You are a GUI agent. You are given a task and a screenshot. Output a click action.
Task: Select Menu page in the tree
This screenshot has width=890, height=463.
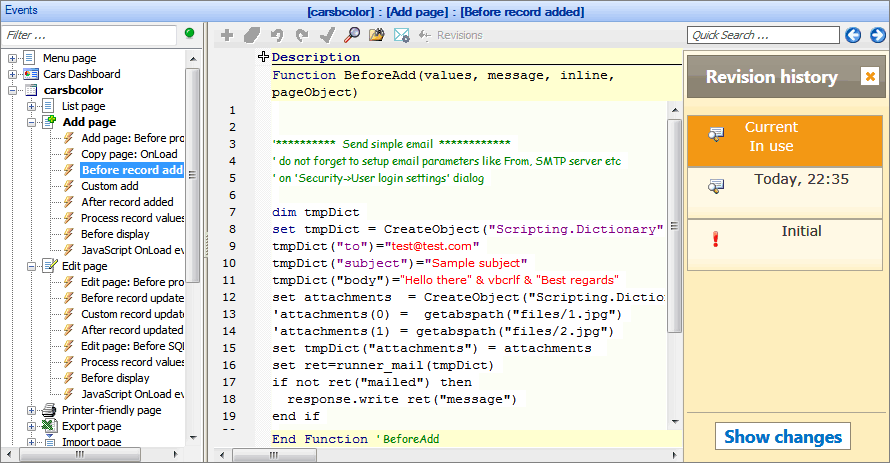[x=69, y=58]
